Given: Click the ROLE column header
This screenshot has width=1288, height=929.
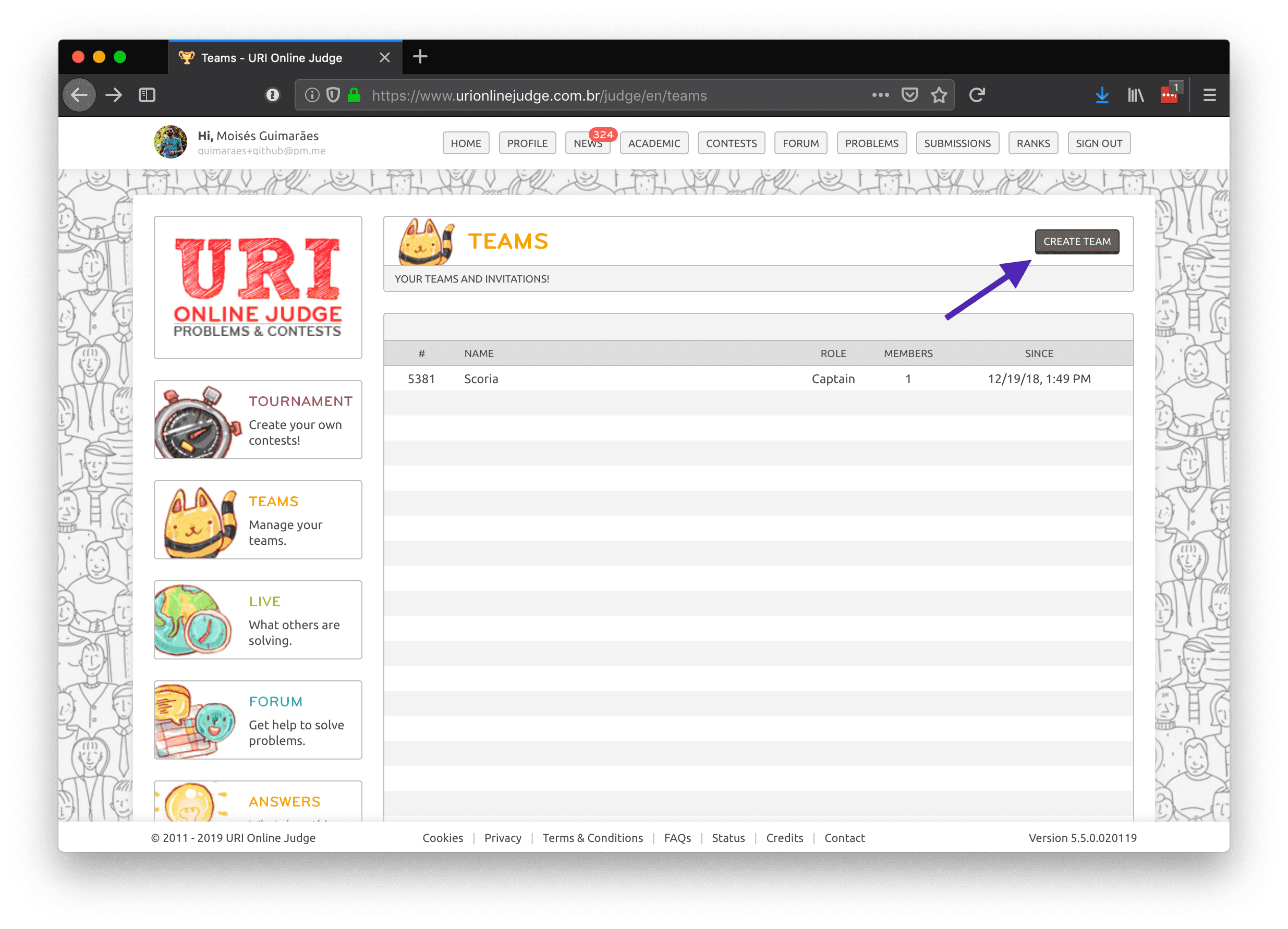Looking at the screenshot, I should [833, 353].
